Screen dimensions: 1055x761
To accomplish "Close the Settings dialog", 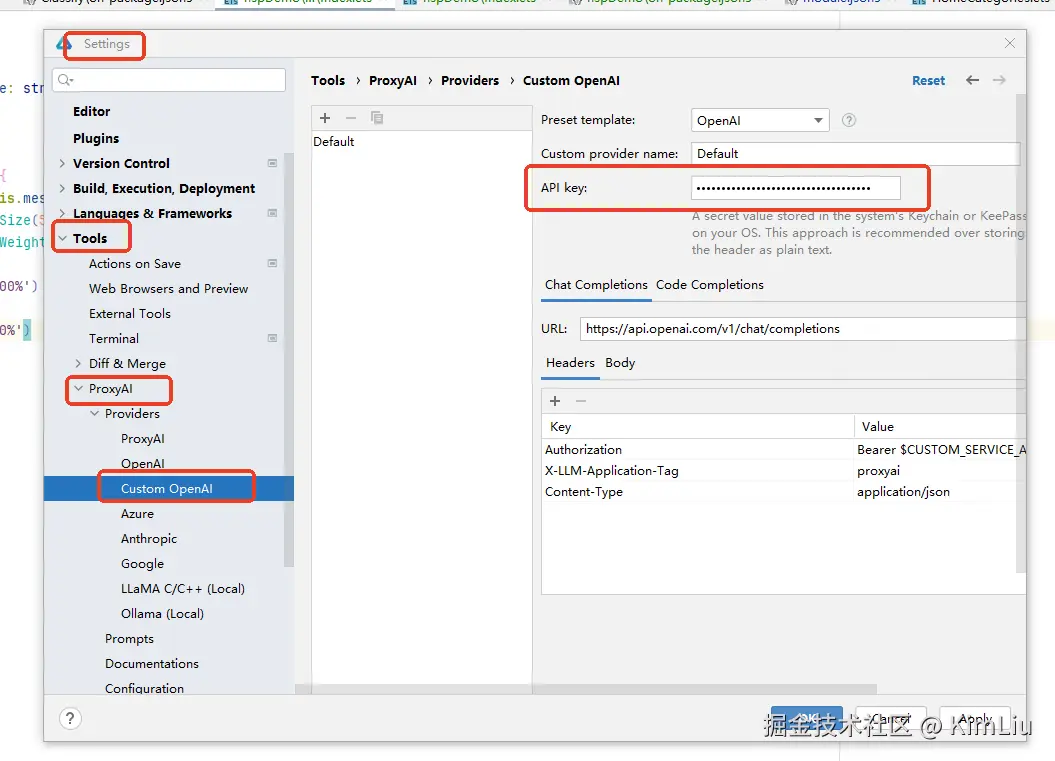I will click(1010, 43).
